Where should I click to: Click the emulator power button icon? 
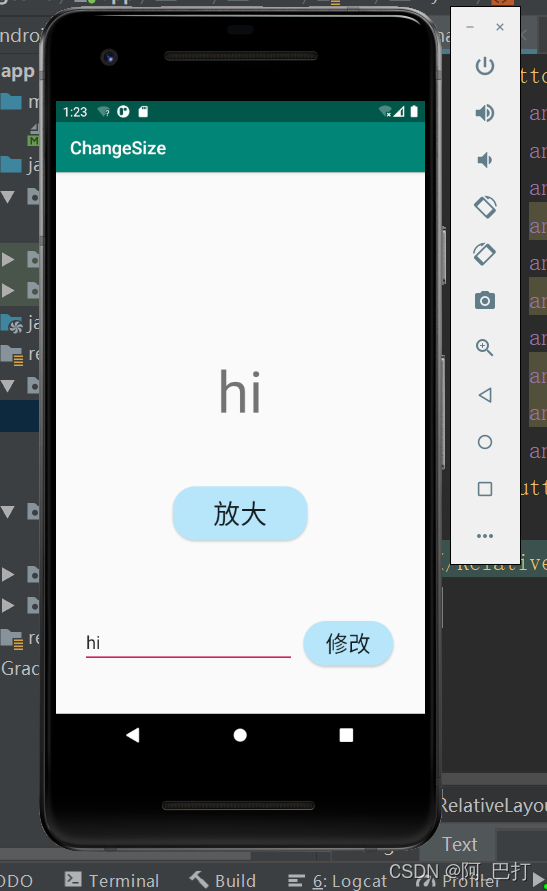(485, 66)
